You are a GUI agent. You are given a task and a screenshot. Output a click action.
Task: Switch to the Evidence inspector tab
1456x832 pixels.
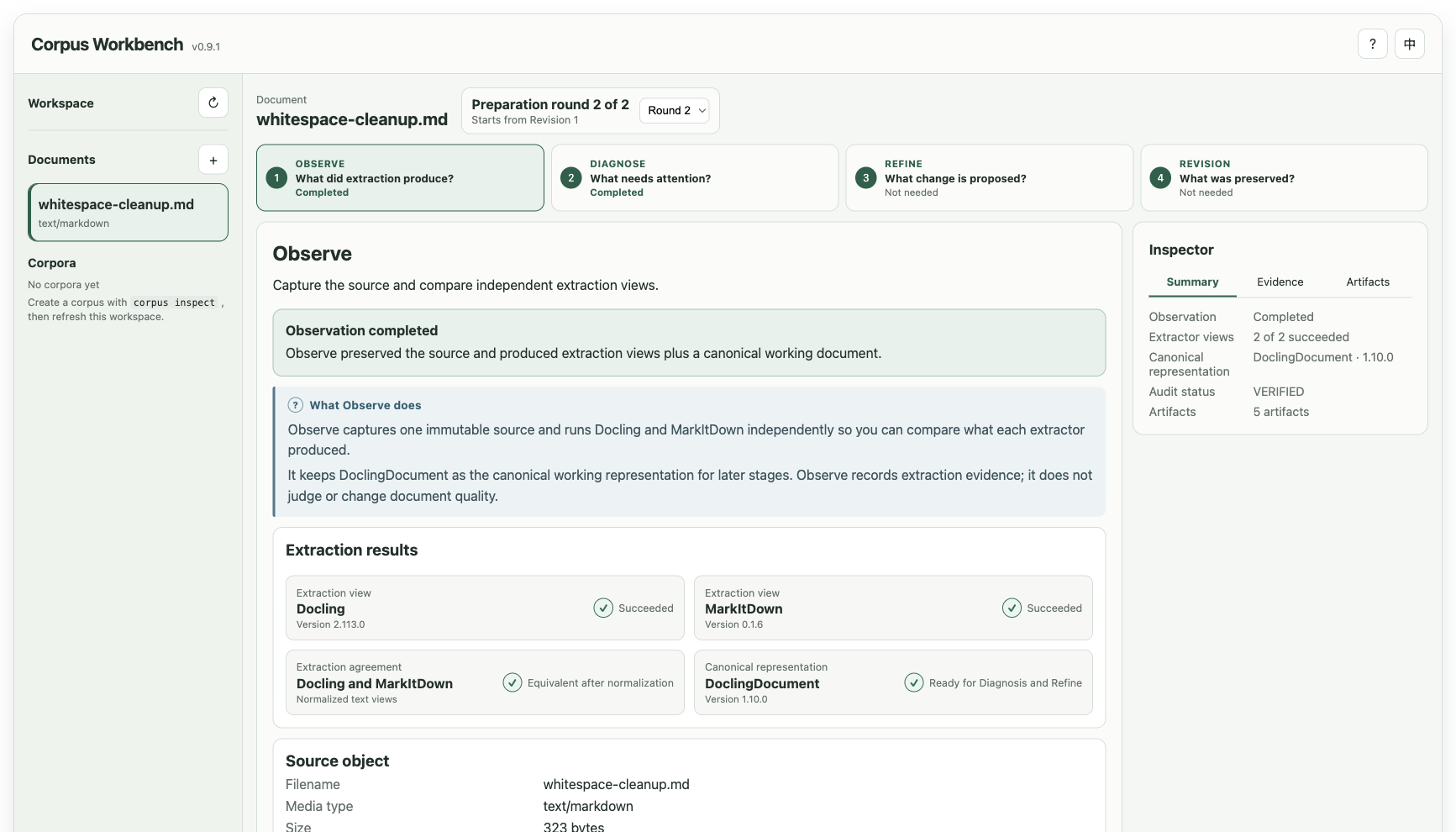1280,282
